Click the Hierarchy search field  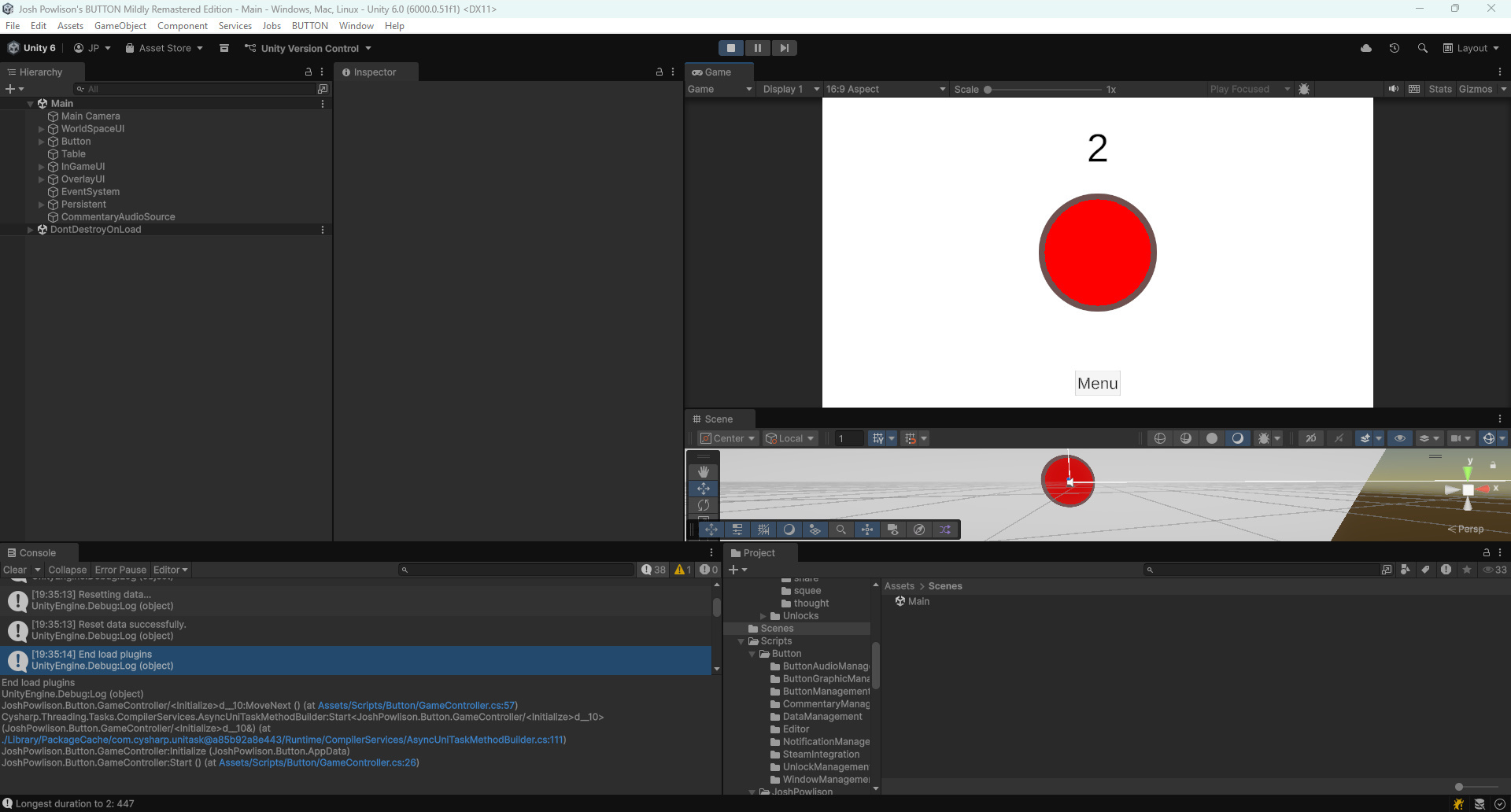(195, 89)
